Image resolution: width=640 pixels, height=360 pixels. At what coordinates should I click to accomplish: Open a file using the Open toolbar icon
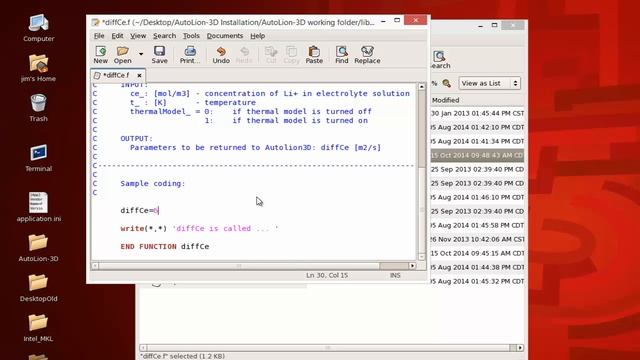(122, 55)
